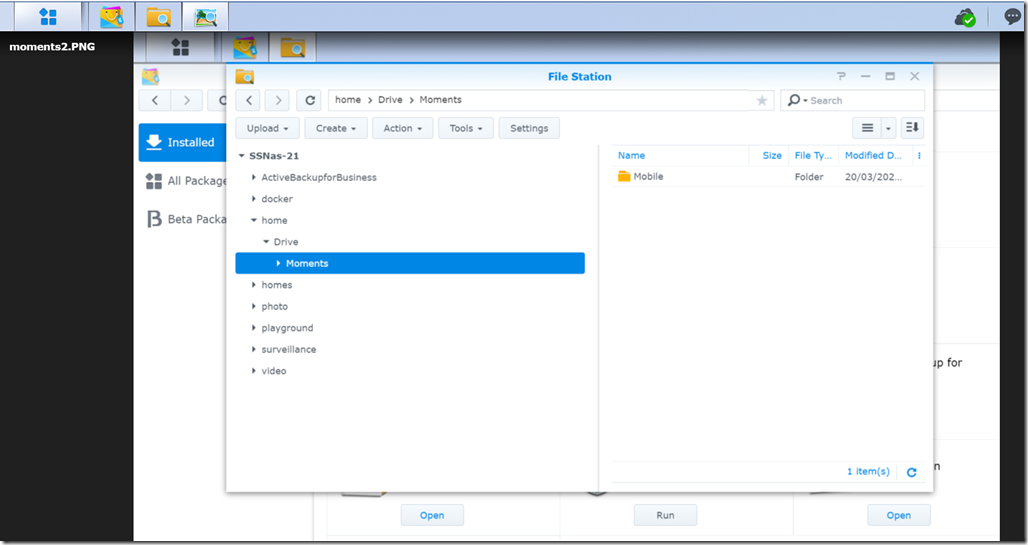The width and height of the screenshot is (1028, 545).
Task: Select the Moments tree item
Action: click(x=410, y=263)
